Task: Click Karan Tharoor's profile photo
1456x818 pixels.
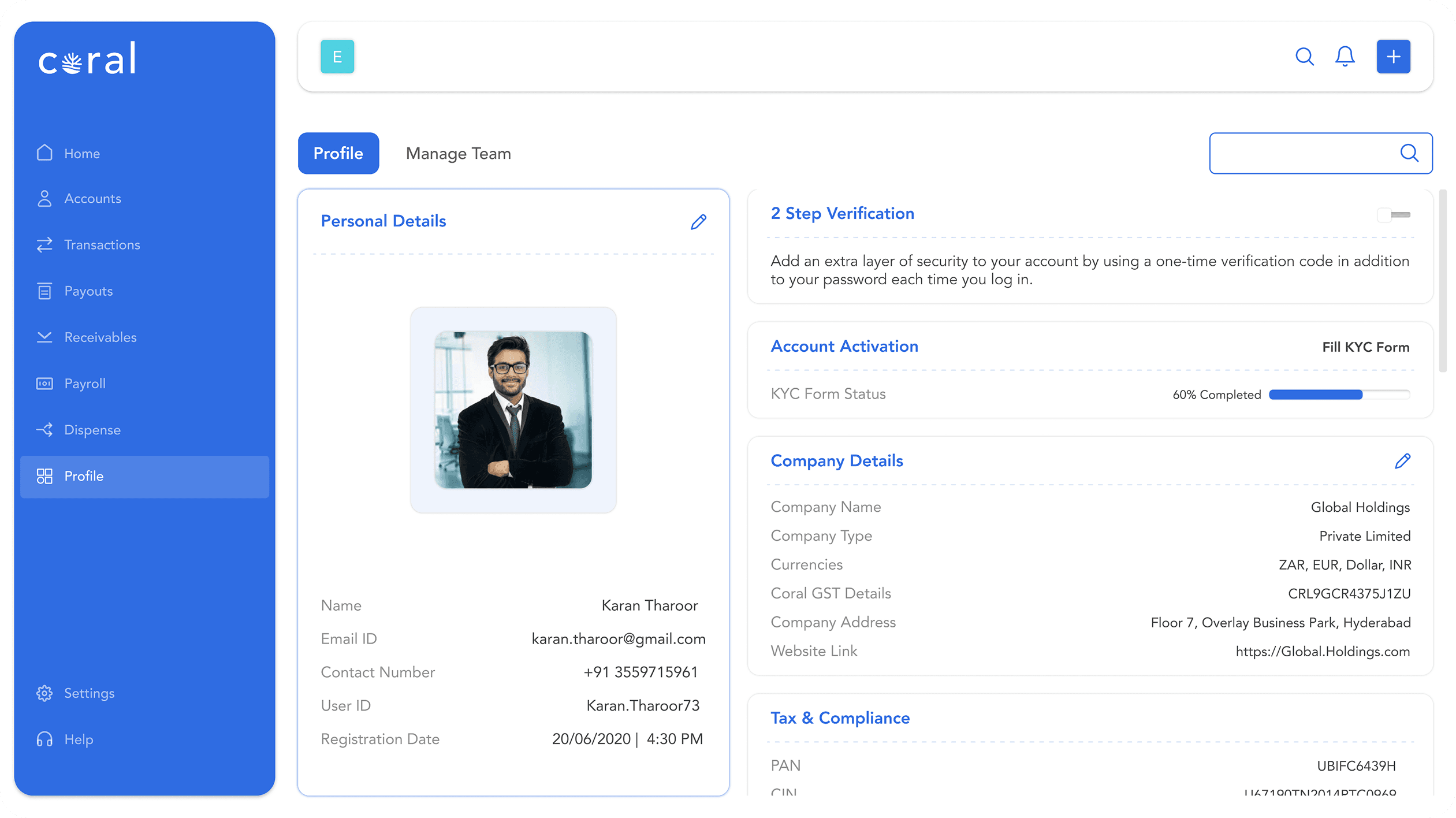Action: (x=513, y=410)
